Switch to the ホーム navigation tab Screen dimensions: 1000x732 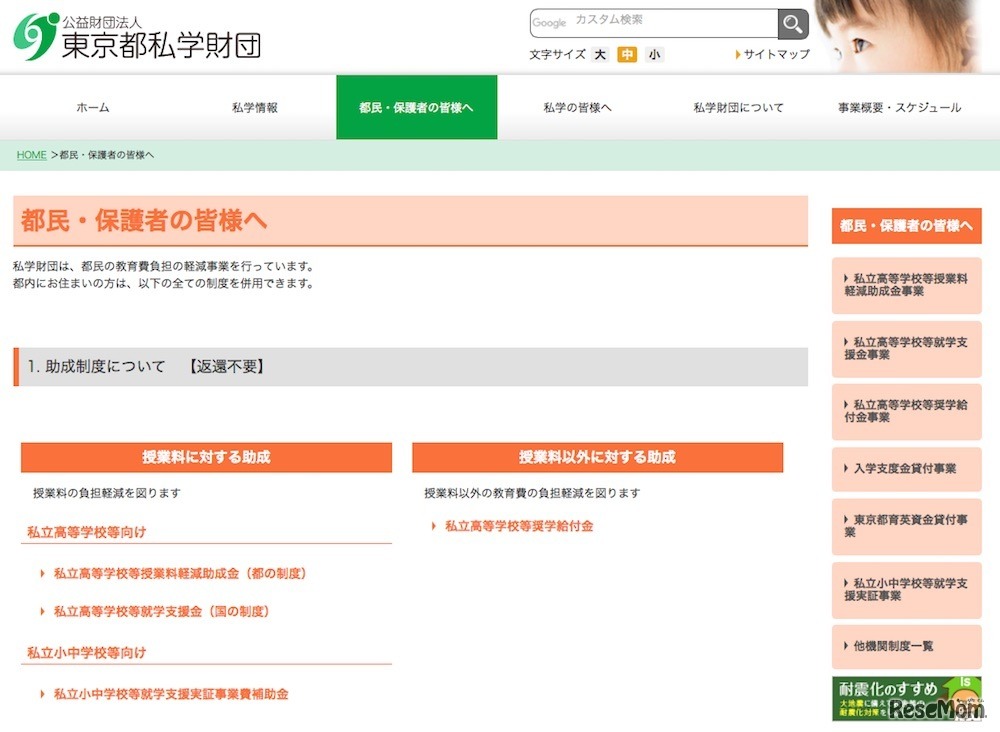click(92, 107)
